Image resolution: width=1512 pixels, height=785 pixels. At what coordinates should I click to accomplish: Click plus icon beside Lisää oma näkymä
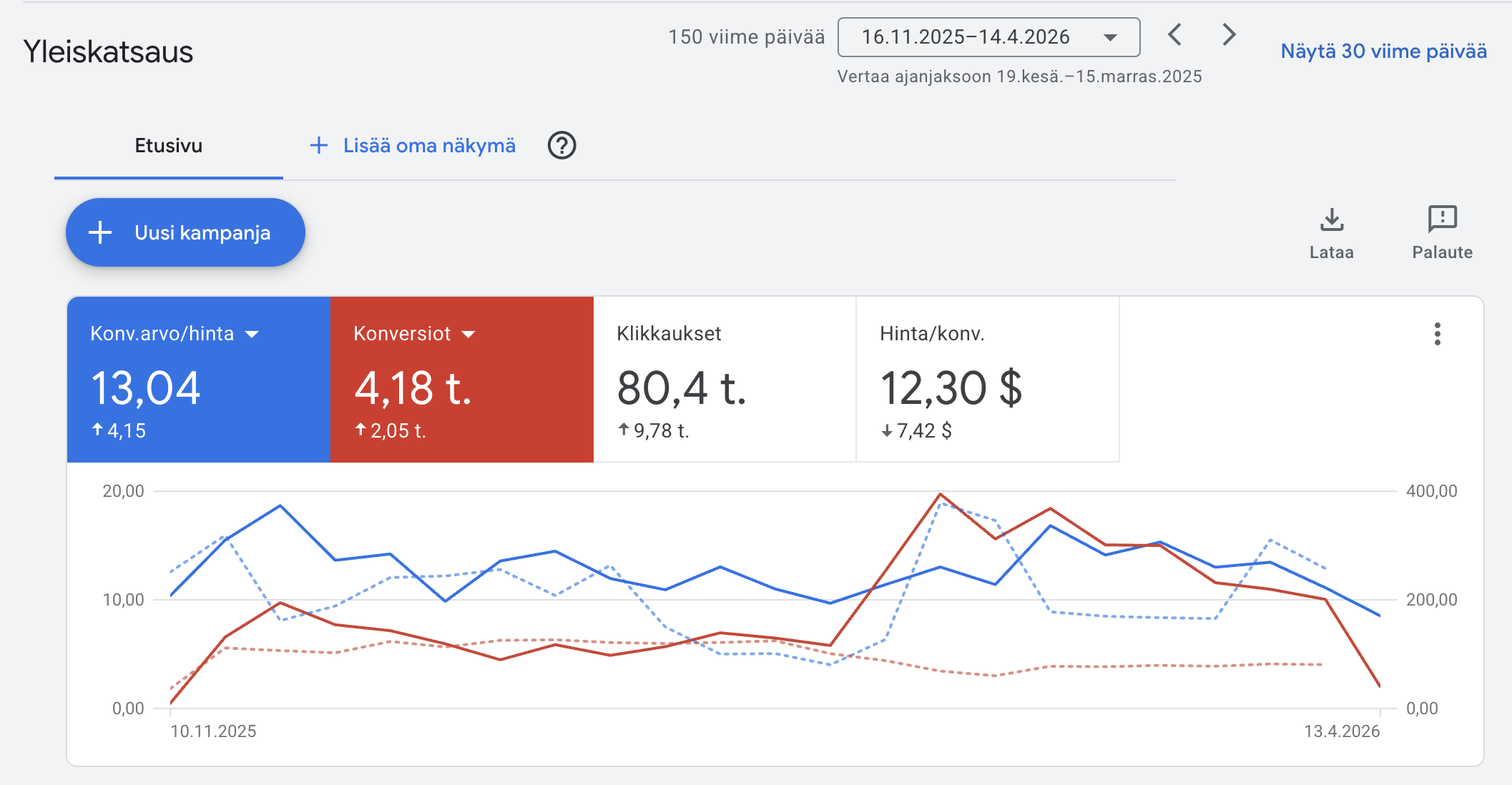coord(318,146)
